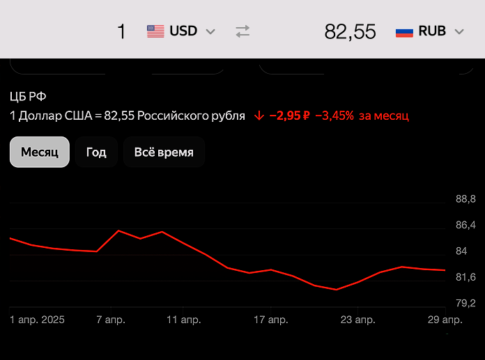The image size is (485, 360).
Task: Click the chart low point near 23 апр.
Action: click(x=336, y=289)
